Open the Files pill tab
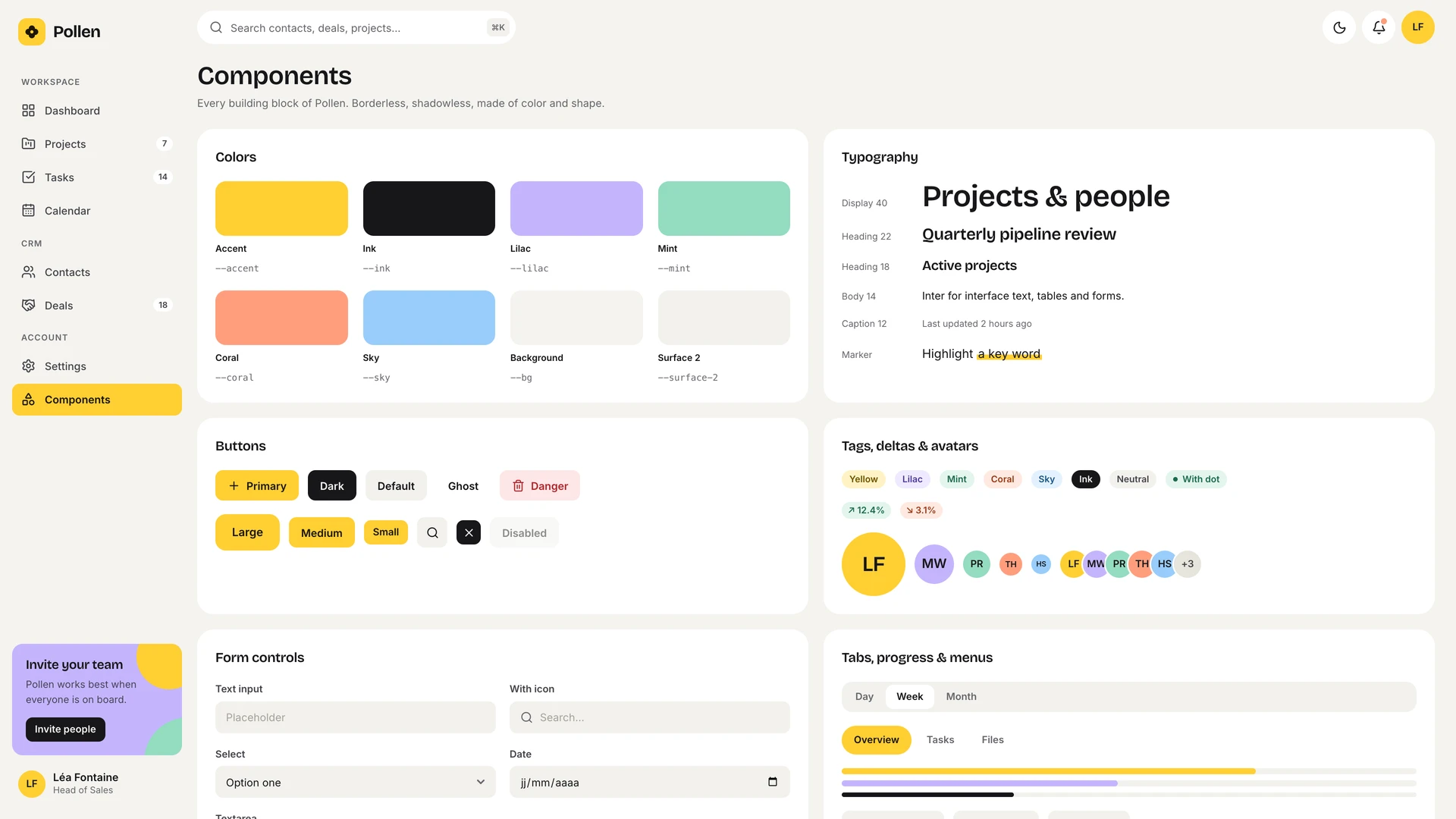Image resolution: width=1456 pixels, height=819 pixels. 993,740
